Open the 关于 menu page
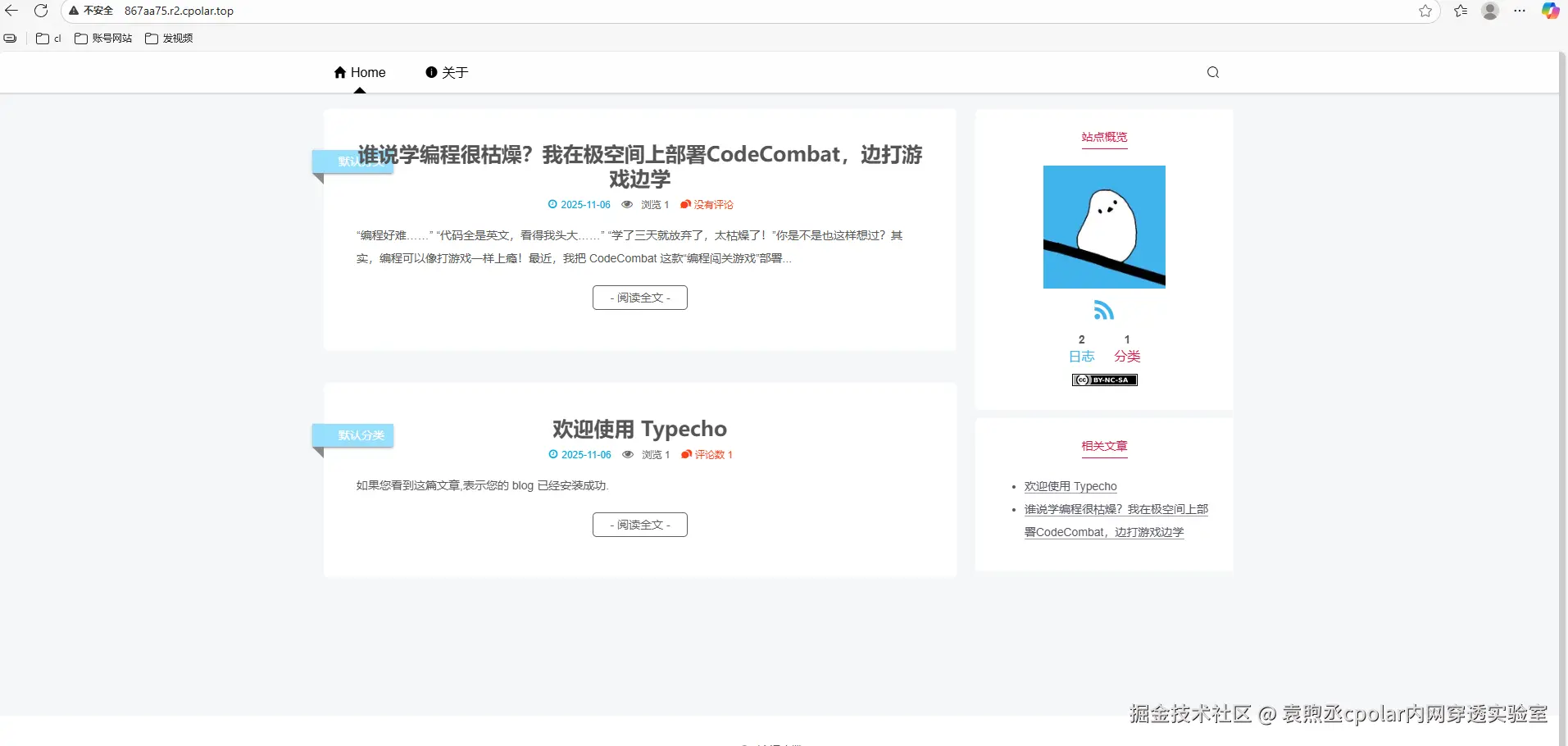 [447, 72]
